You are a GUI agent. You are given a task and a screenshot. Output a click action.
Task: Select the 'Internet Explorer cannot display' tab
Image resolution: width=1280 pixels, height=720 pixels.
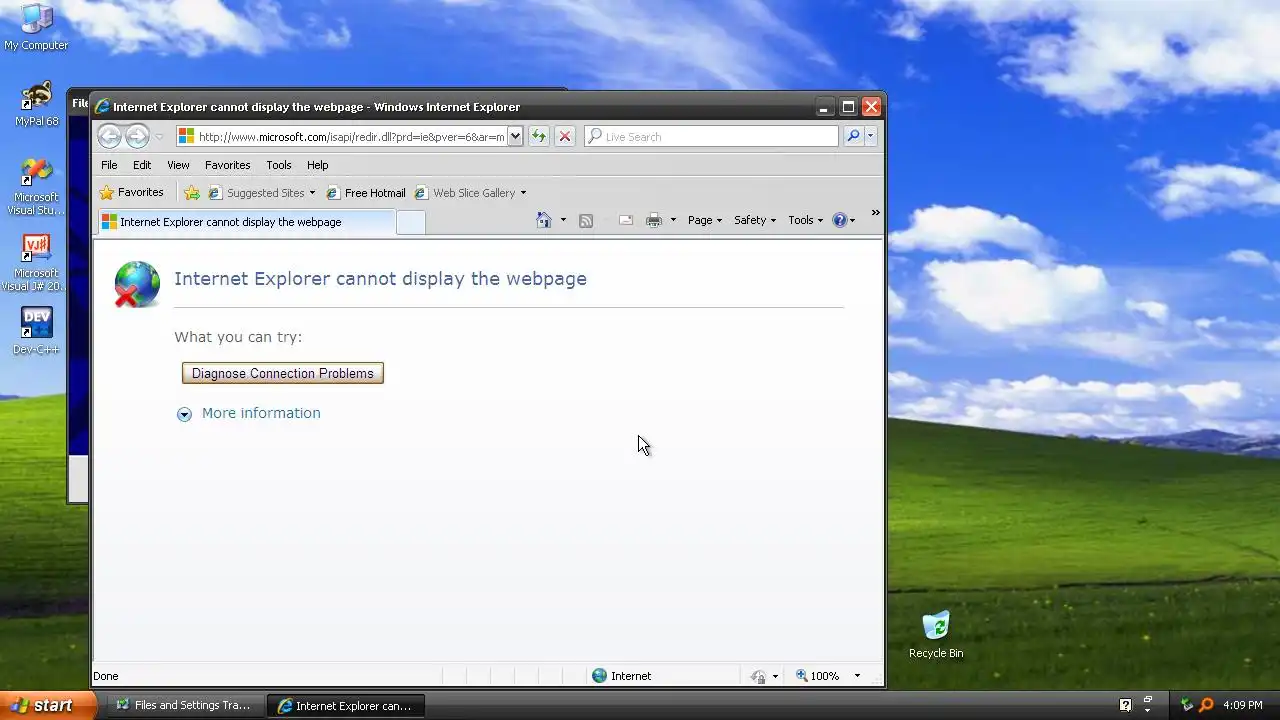point(245,222)
